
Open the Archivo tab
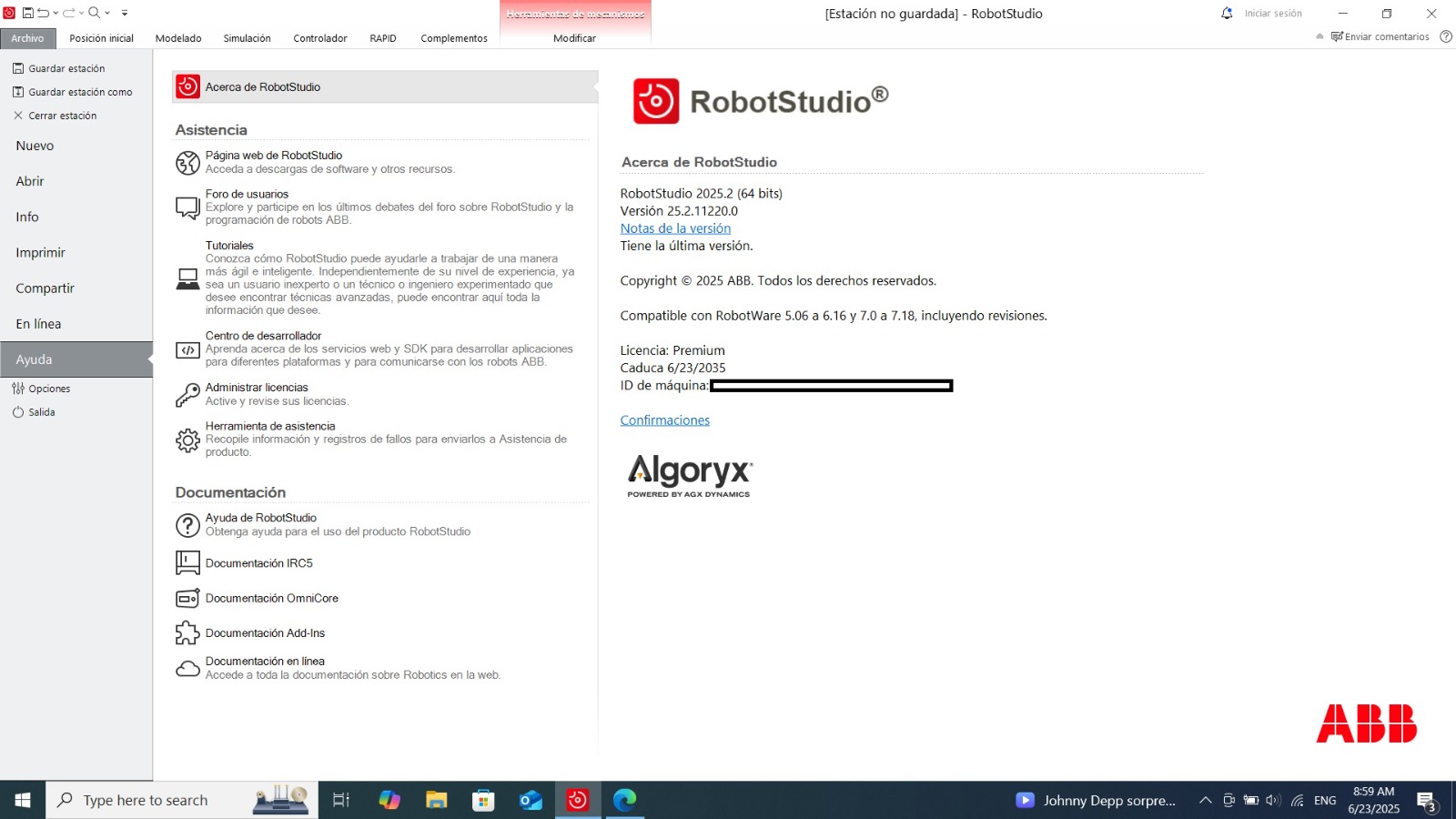pyautogui.click(x=27, y=38)
